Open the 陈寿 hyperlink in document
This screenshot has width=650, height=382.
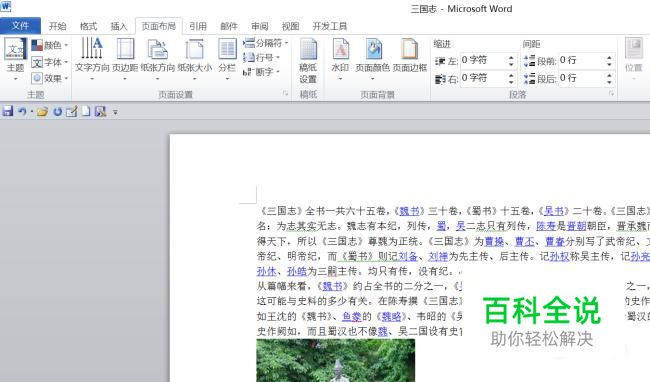pyautogui.click(x=546, y=226)
